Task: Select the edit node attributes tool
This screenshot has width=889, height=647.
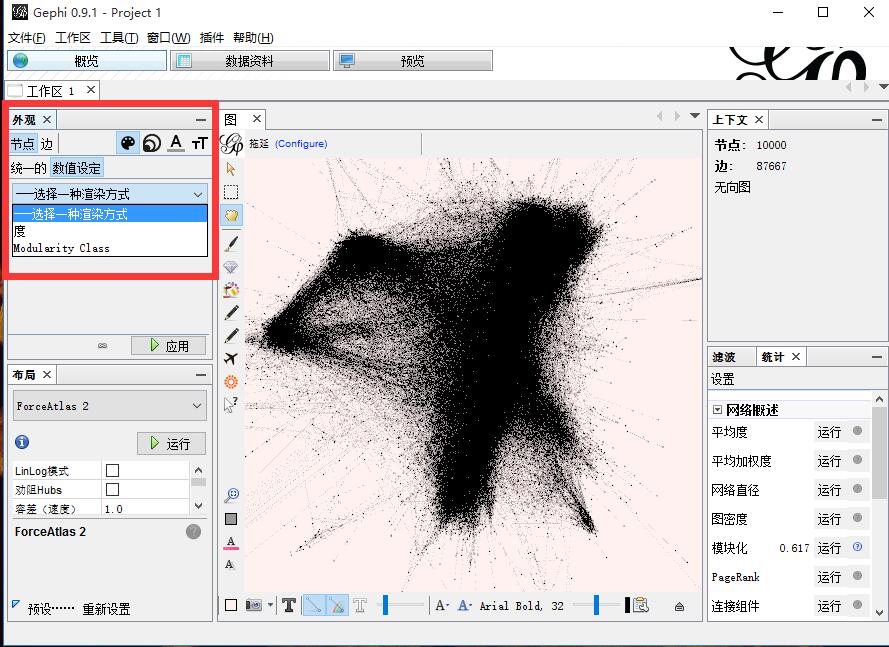Action: [x=231, y=404]
